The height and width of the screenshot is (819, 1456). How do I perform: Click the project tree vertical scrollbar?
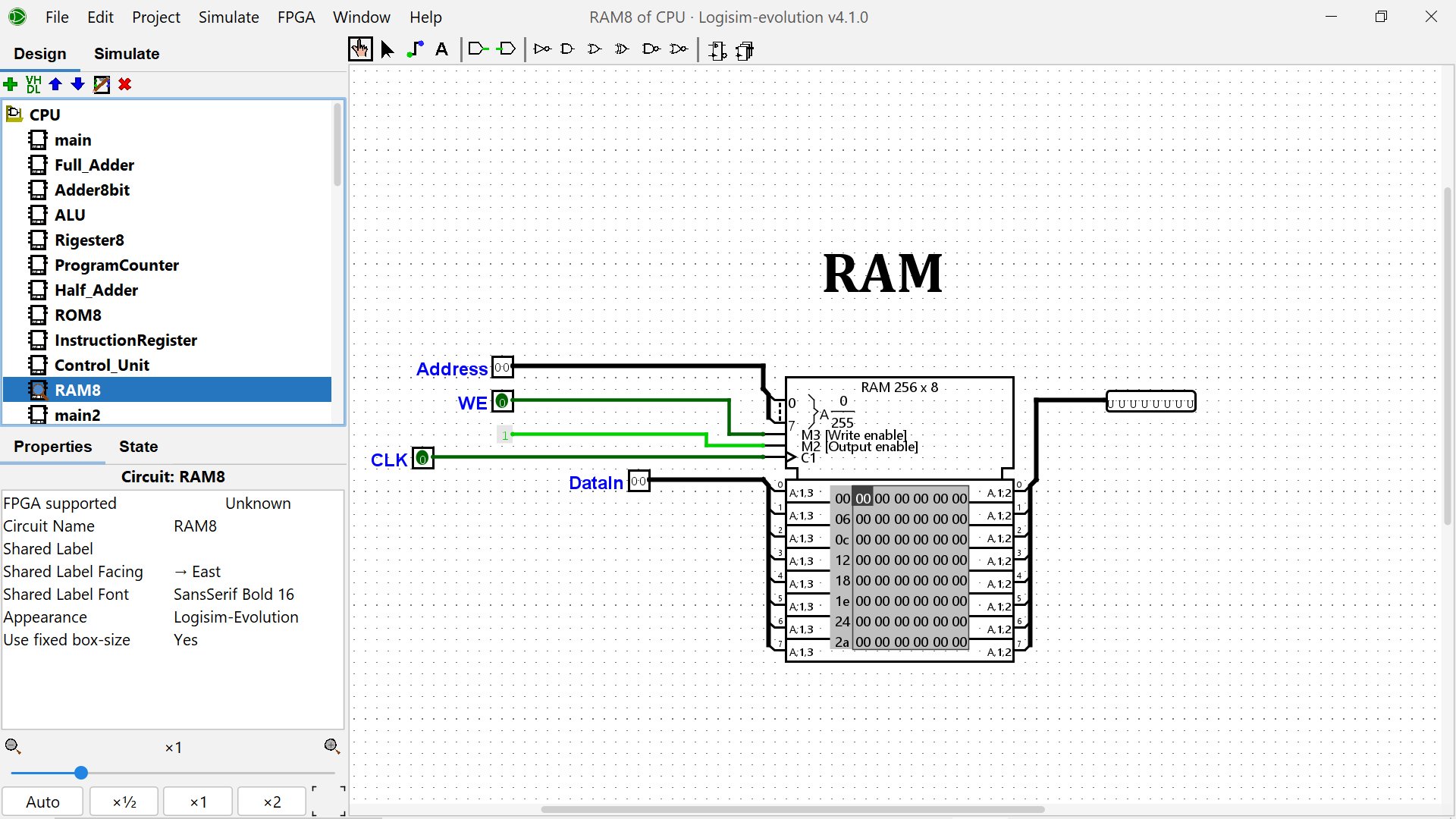(337, 144)
